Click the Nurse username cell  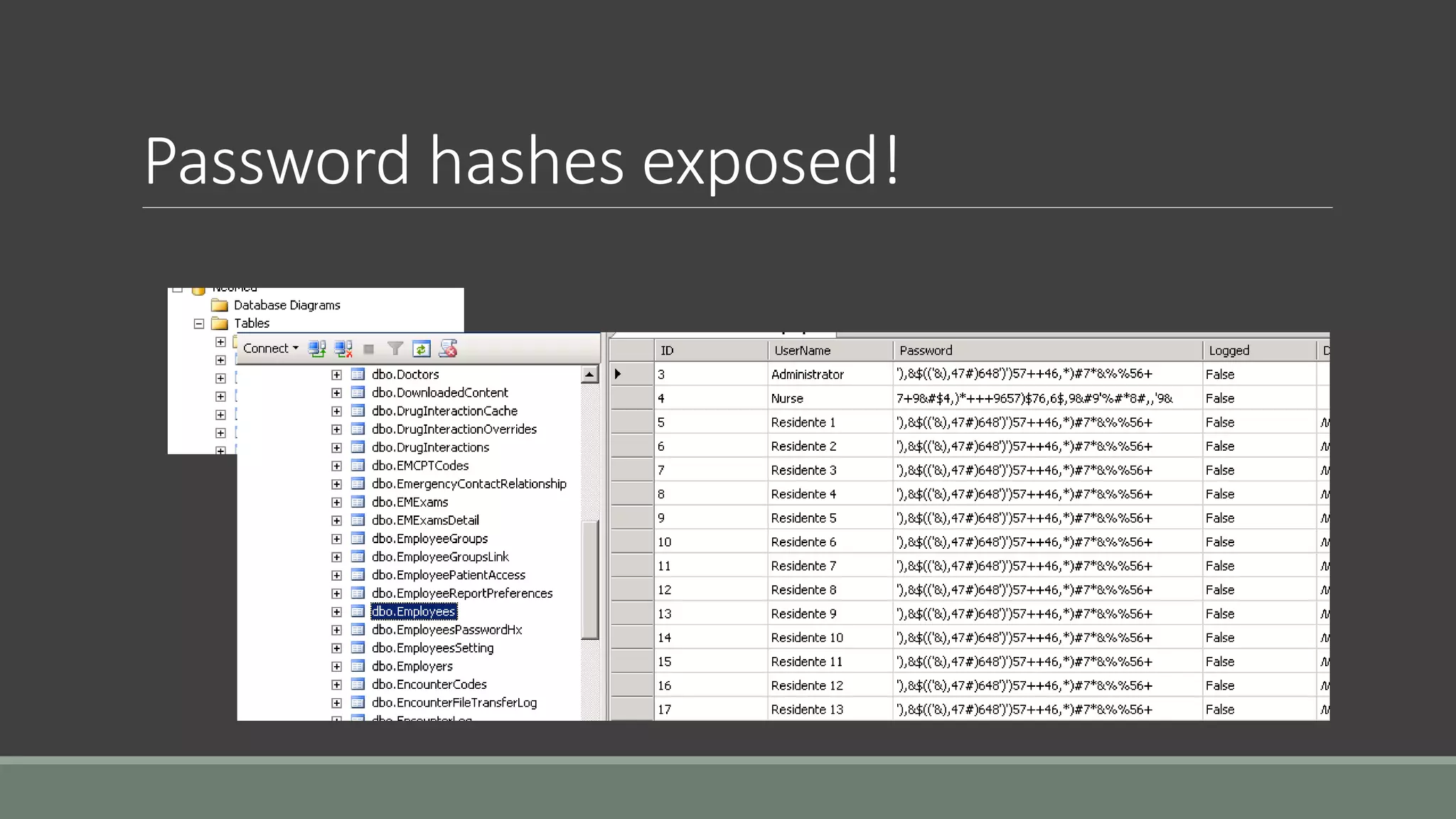[x=787, y=399]
